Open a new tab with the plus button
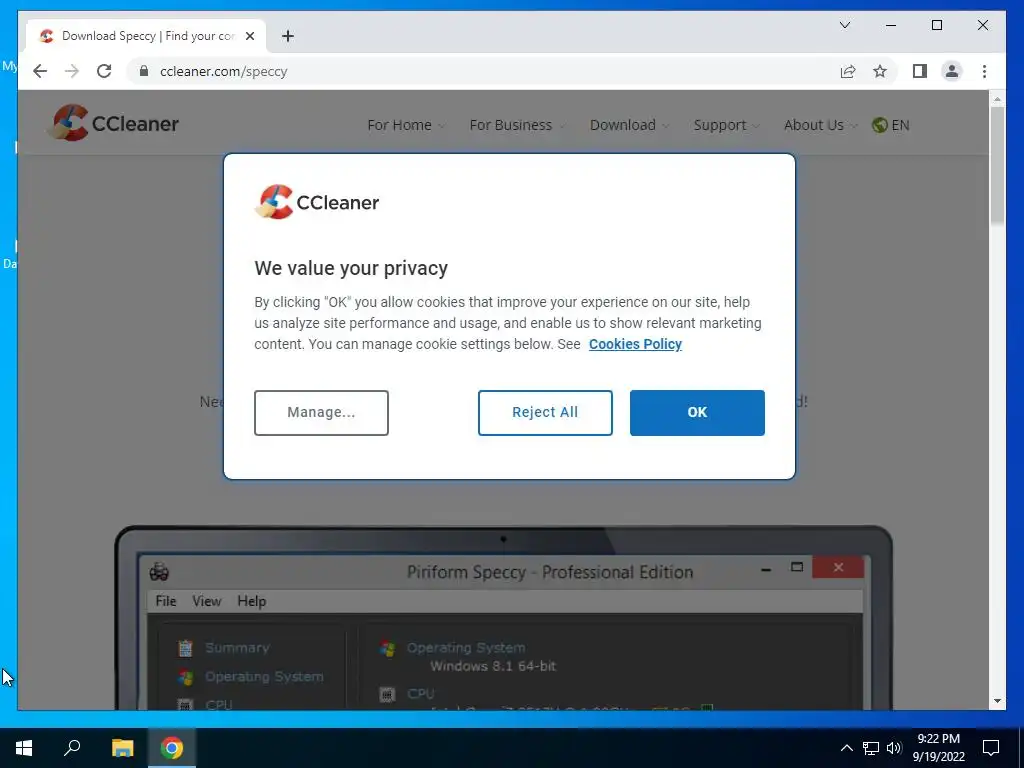The height and width of the screenshot is (768, 1024). pyautogui.click(x=287, y=36)
